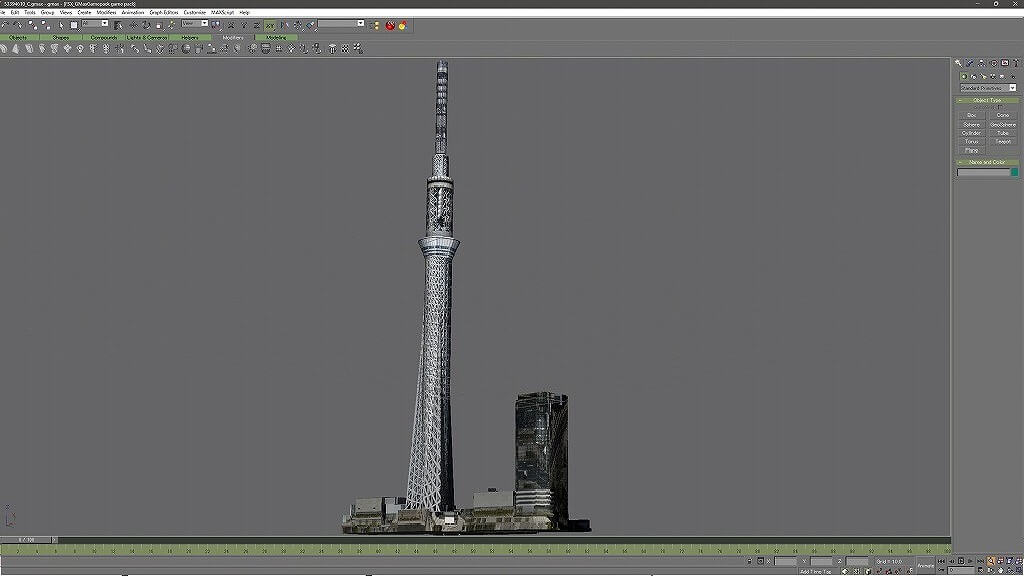Open the Edit menu
This screenshot has height=576, width=1024.
pos(14,12)
